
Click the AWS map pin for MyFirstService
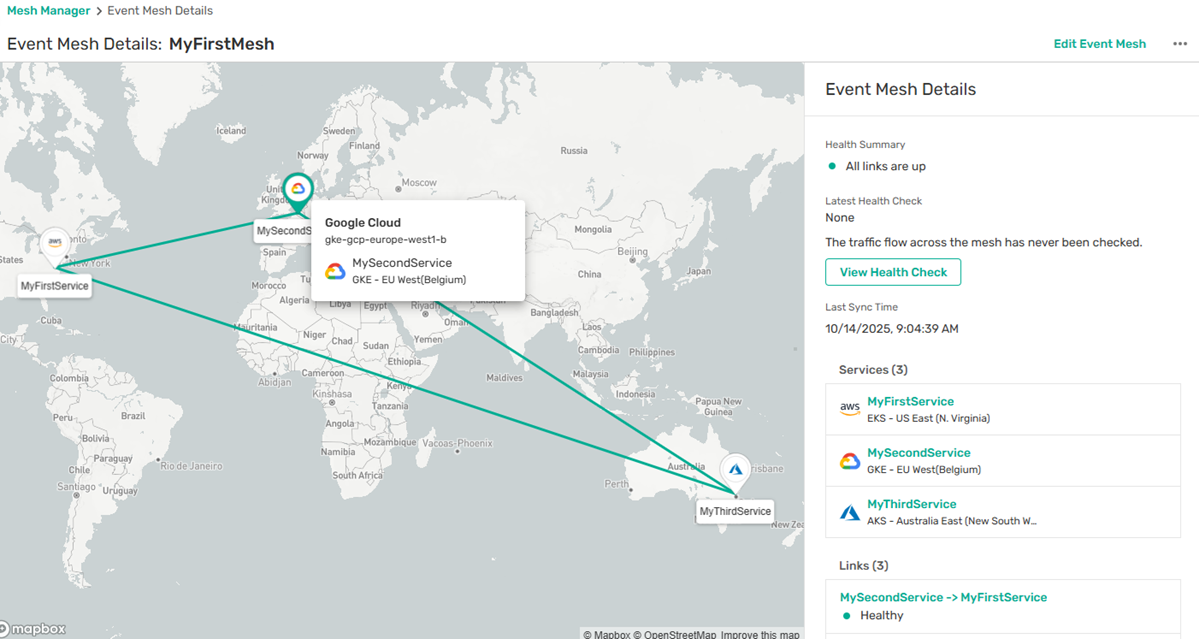tap(55, 243)
